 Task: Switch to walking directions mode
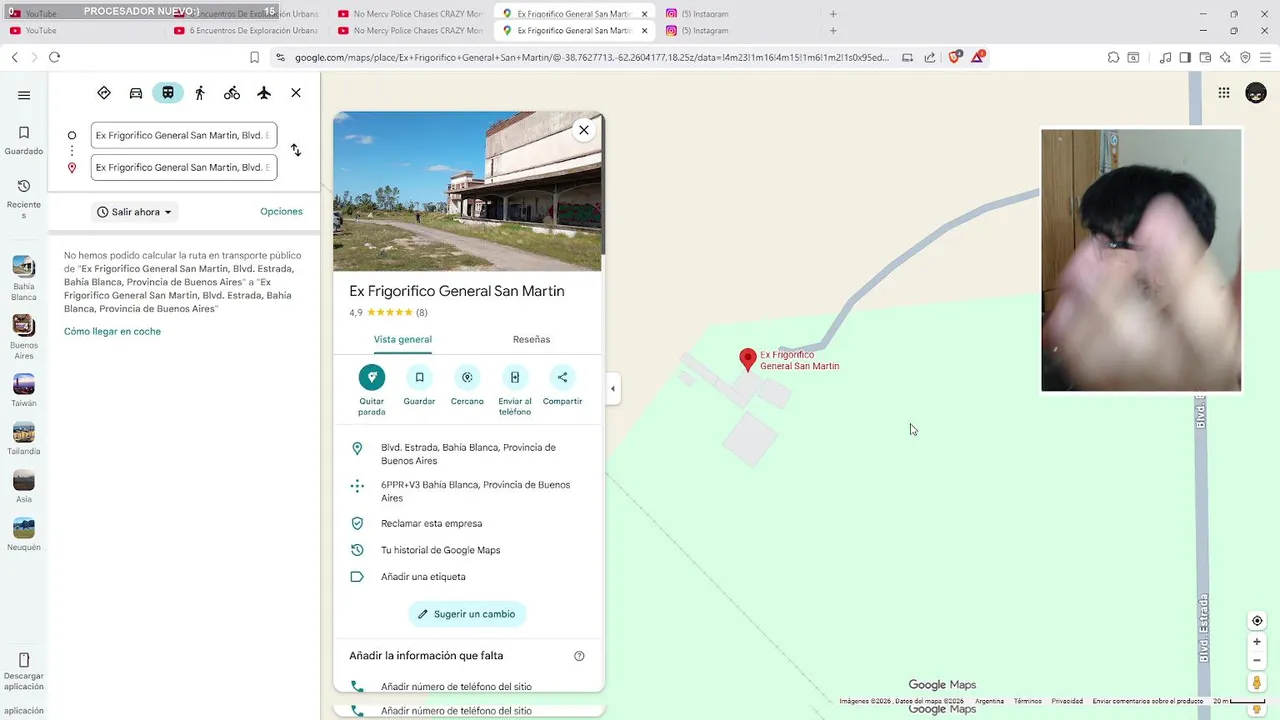coord(200,93)
